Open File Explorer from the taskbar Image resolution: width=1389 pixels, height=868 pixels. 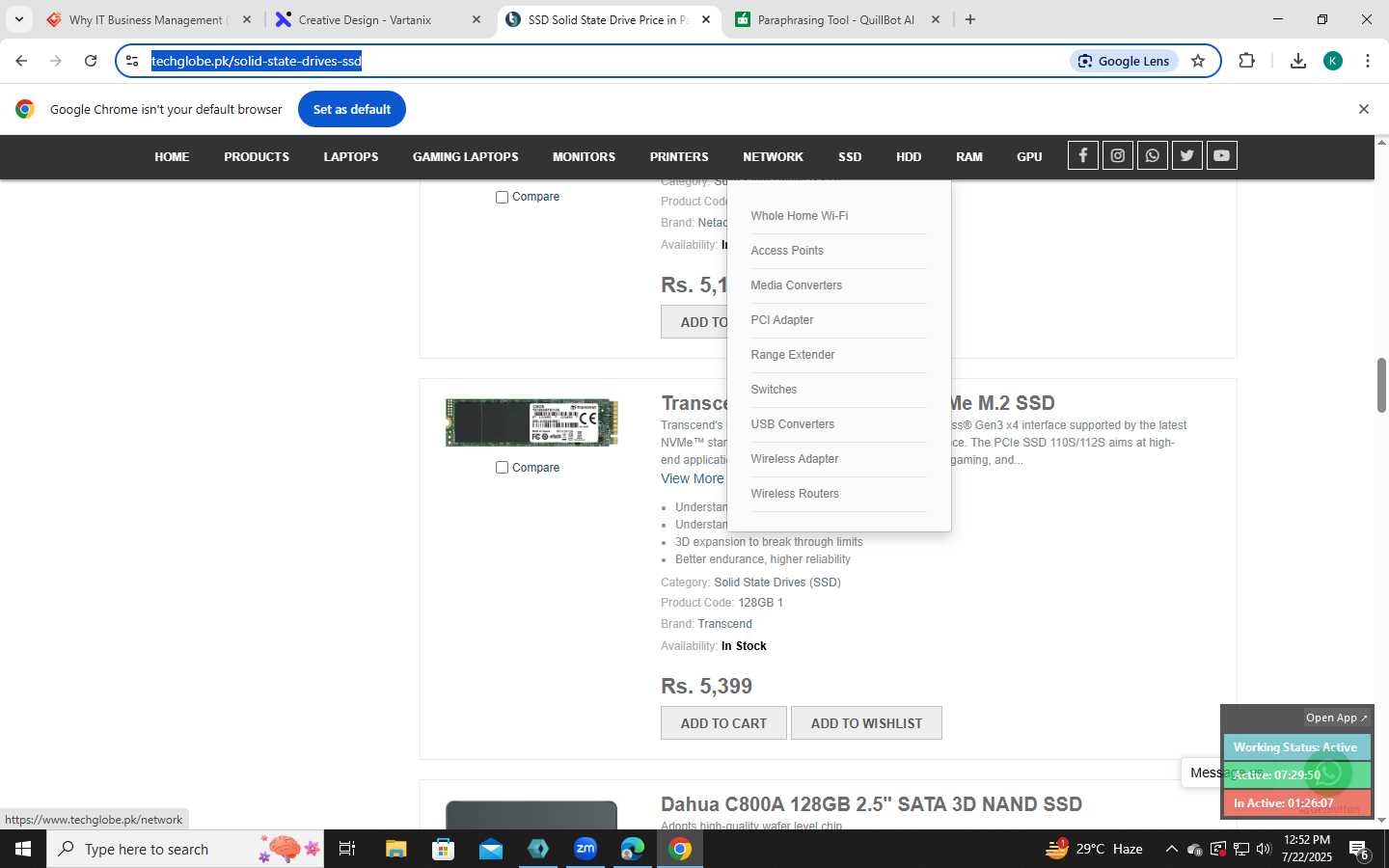coord(395,849)
